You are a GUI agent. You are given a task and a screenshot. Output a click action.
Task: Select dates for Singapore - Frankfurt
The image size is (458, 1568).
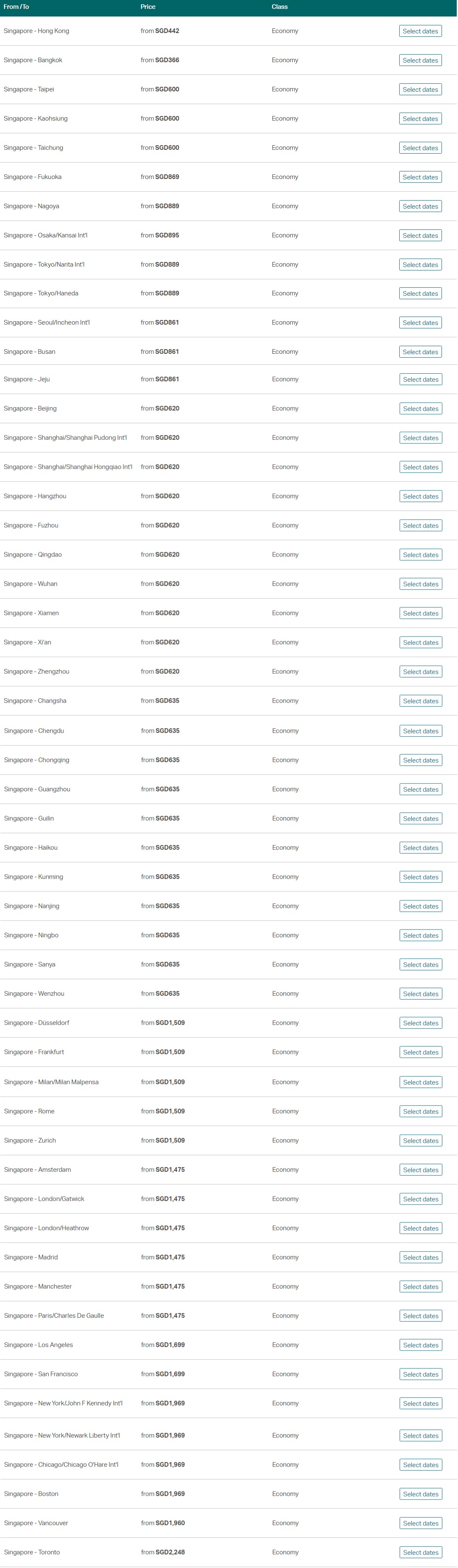420,1053
